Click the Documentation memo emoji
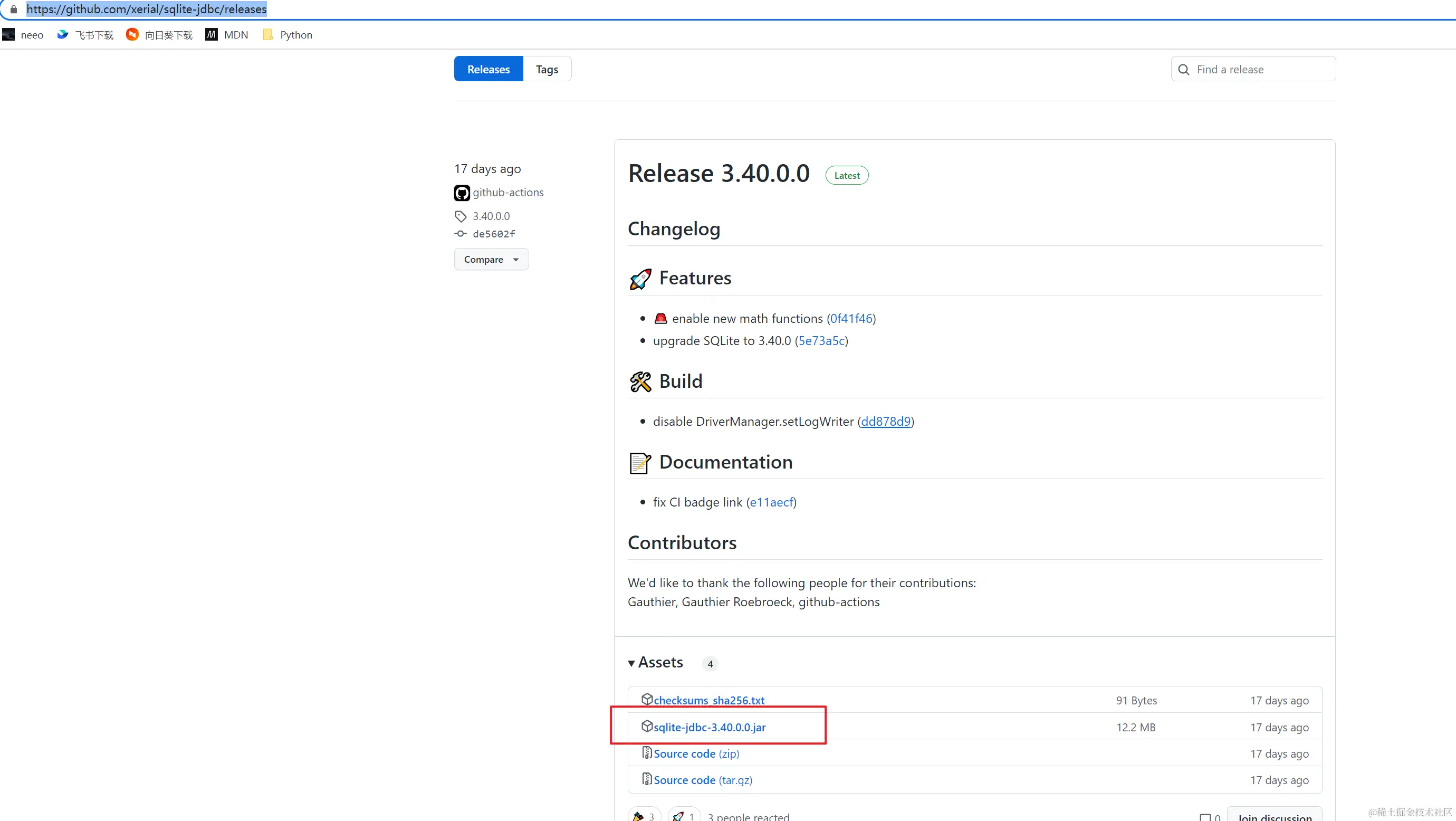The height and width of the screenshot is (821, 1456). tap(640, 463)
